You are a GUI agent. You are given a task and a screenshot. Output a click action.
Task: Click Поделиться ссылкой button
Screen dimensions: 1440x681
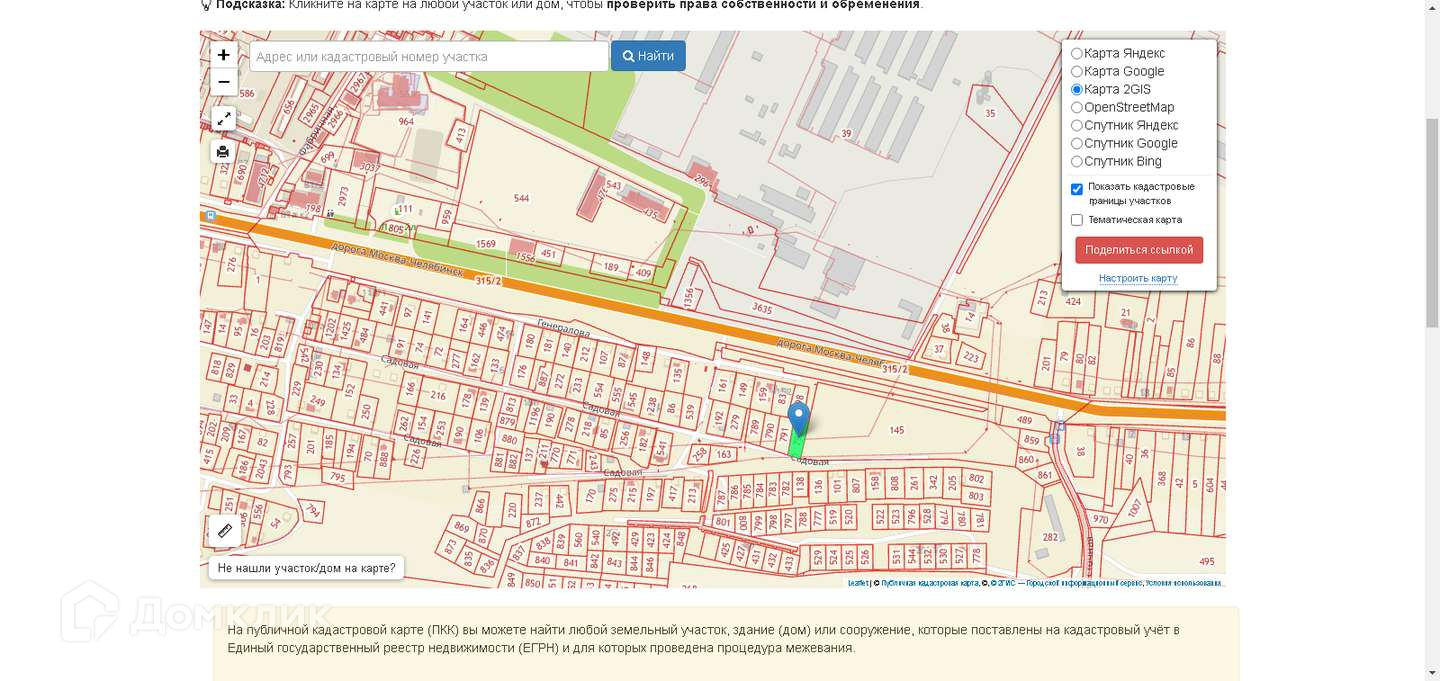coord(1139,250)
